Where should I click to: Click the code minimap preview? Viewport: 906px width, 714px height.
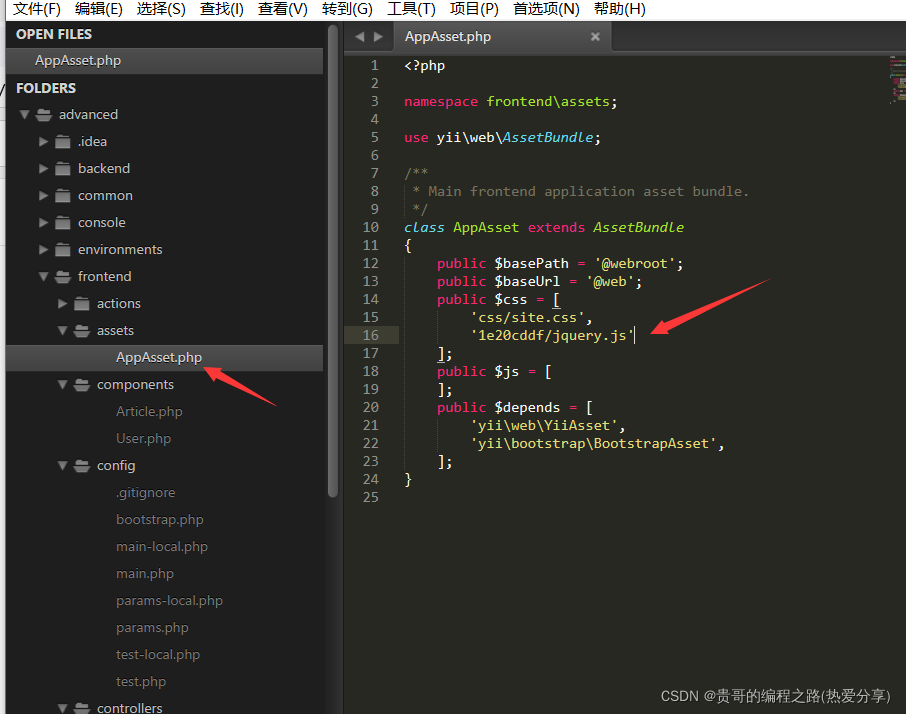897,80
